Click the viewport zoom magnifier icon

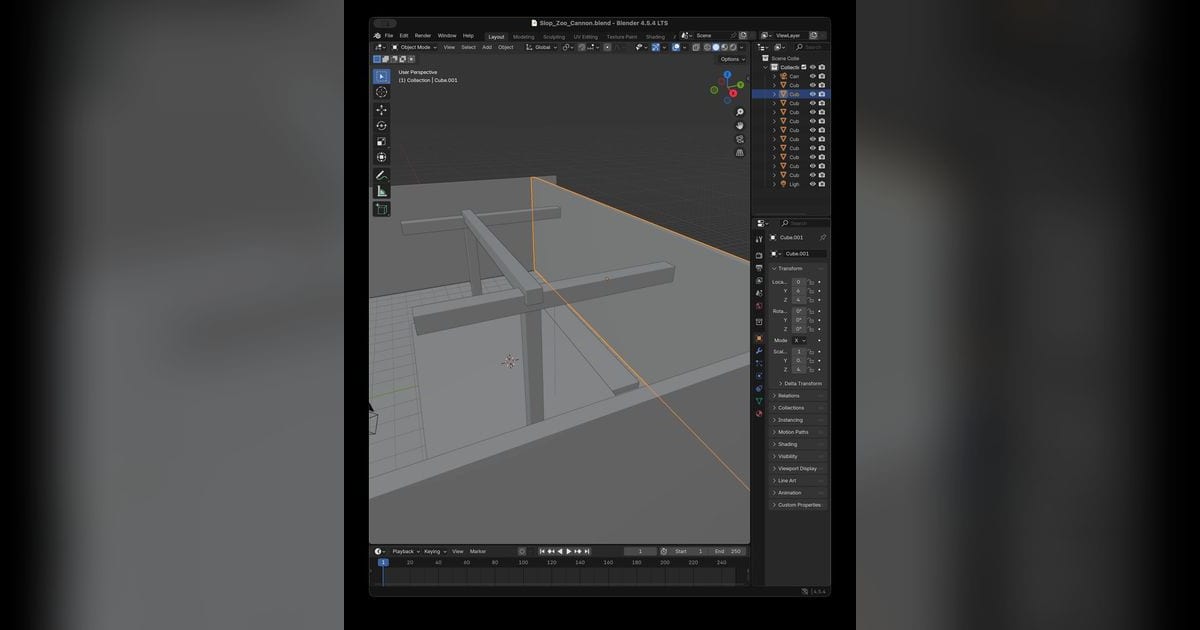pyautogui.click(x=740, y=112)
